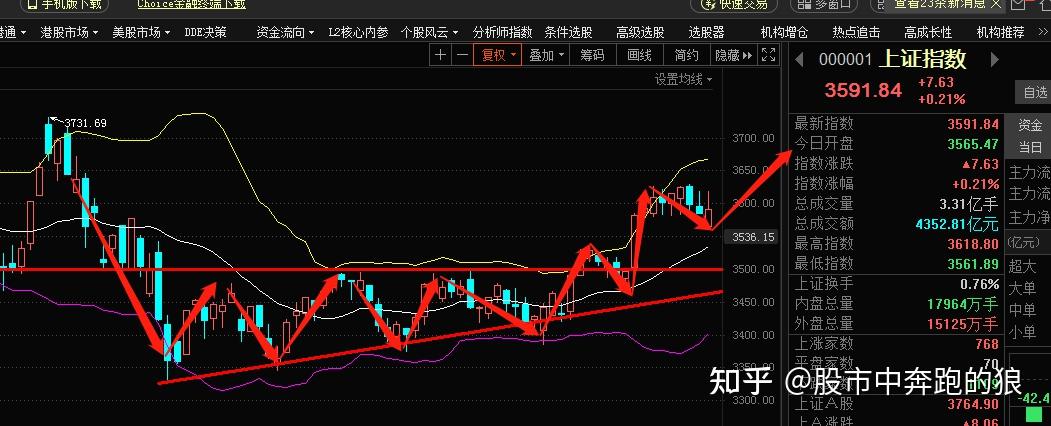The image size is (1051, 426).
Task: Open the 高级选股 menu item
Action: [640, 32]
